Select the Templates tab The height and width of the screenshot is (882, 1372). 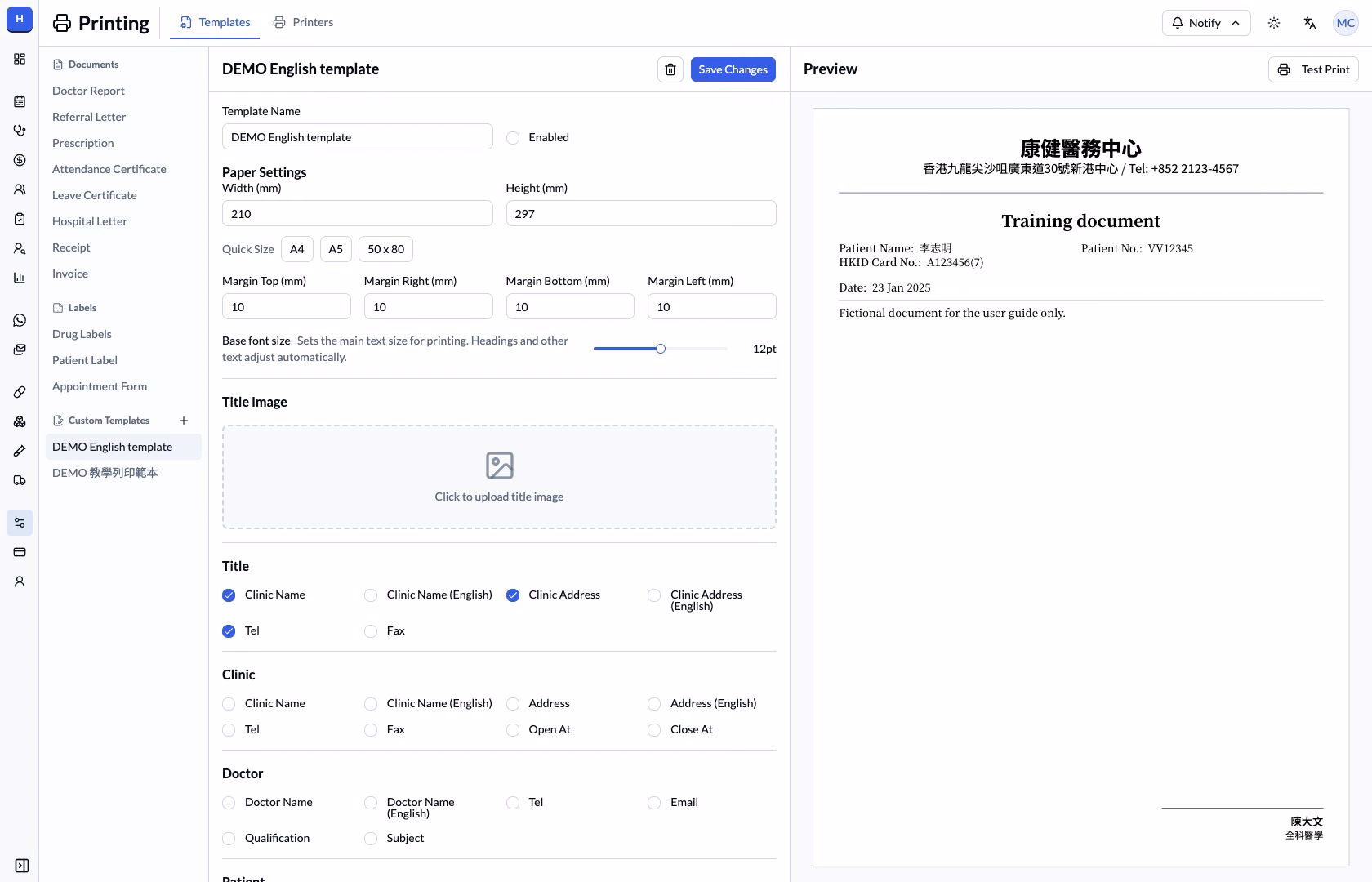click(x=215, y=22)
